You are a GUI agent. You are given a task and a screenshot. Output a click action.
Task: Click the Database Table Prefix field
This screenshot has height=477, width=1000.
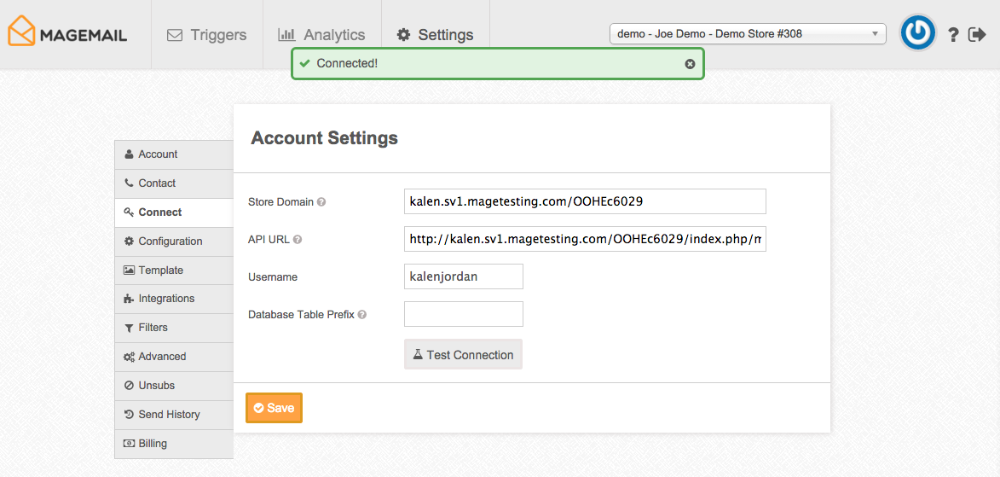pyautogui.click(x=463, y=314)
